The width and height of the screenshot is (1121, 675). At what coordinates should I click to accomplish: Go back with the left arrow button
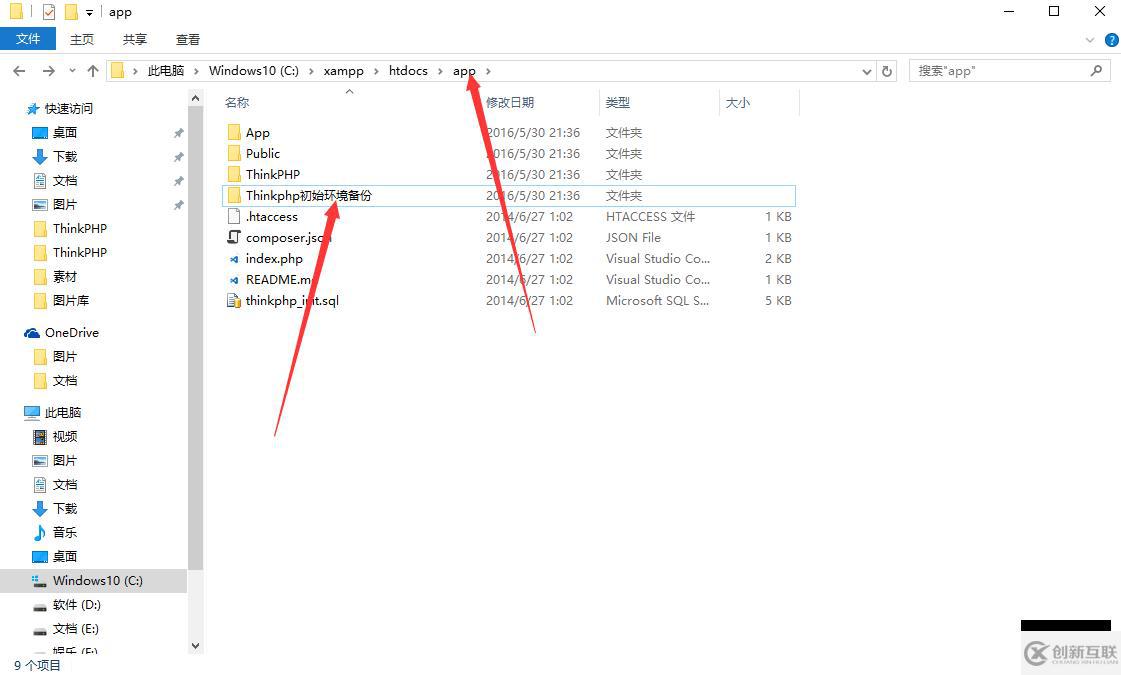(19, 71)
